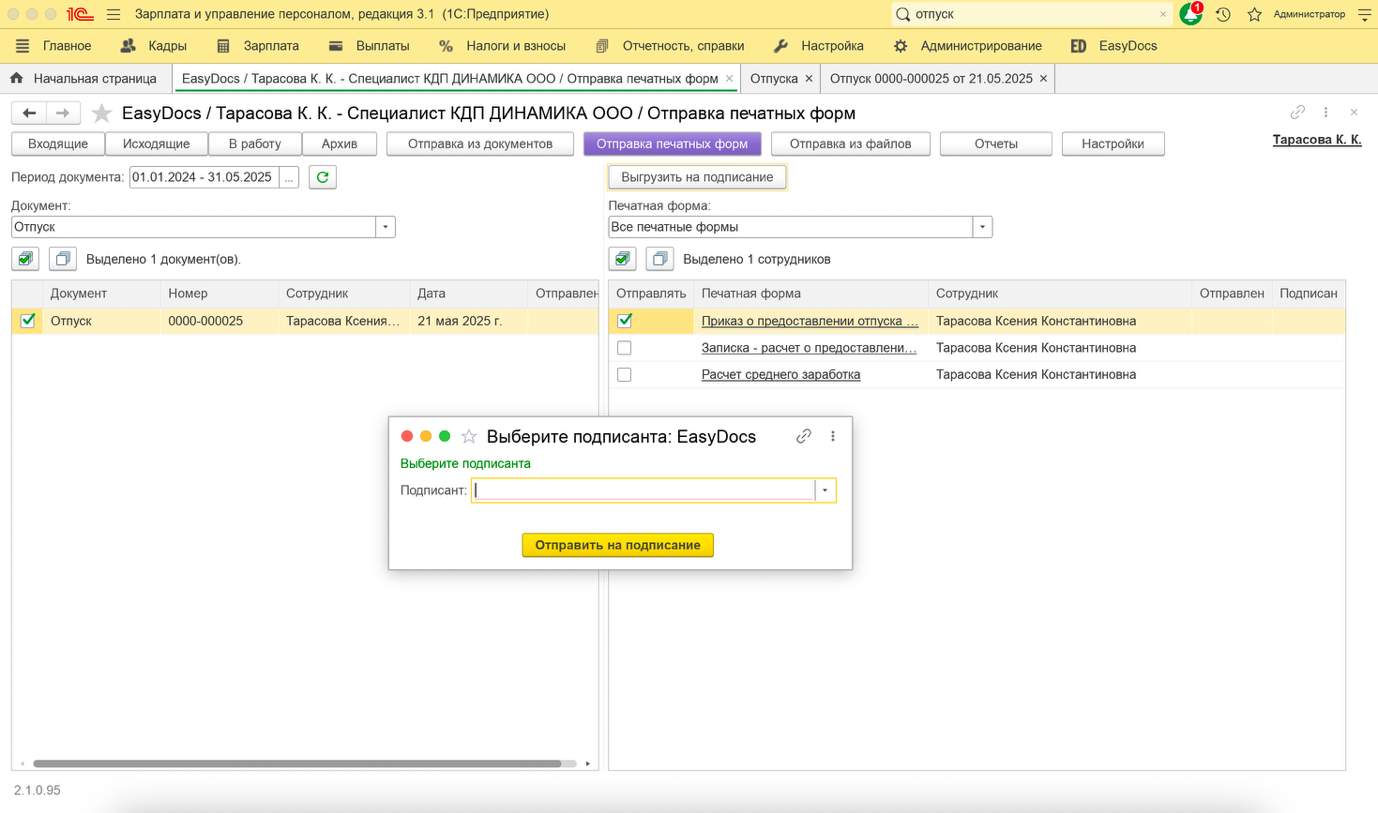The width and height of the screenshot is (1378, 813).
Task: Open the Документ dropdown list
Action: coord(385,227)
